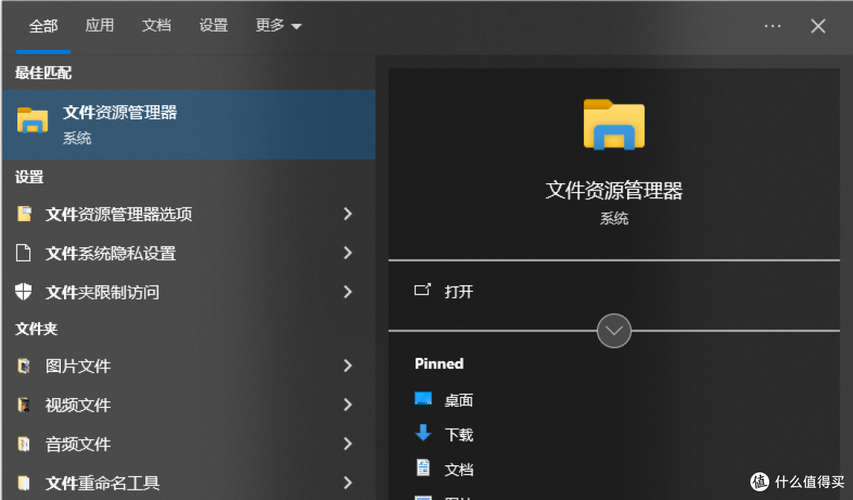The height and width of the screenshot is (500, 853).
Task: Expand the arrow beside 文件系统隐私设置
Action: tap(348, 253)
